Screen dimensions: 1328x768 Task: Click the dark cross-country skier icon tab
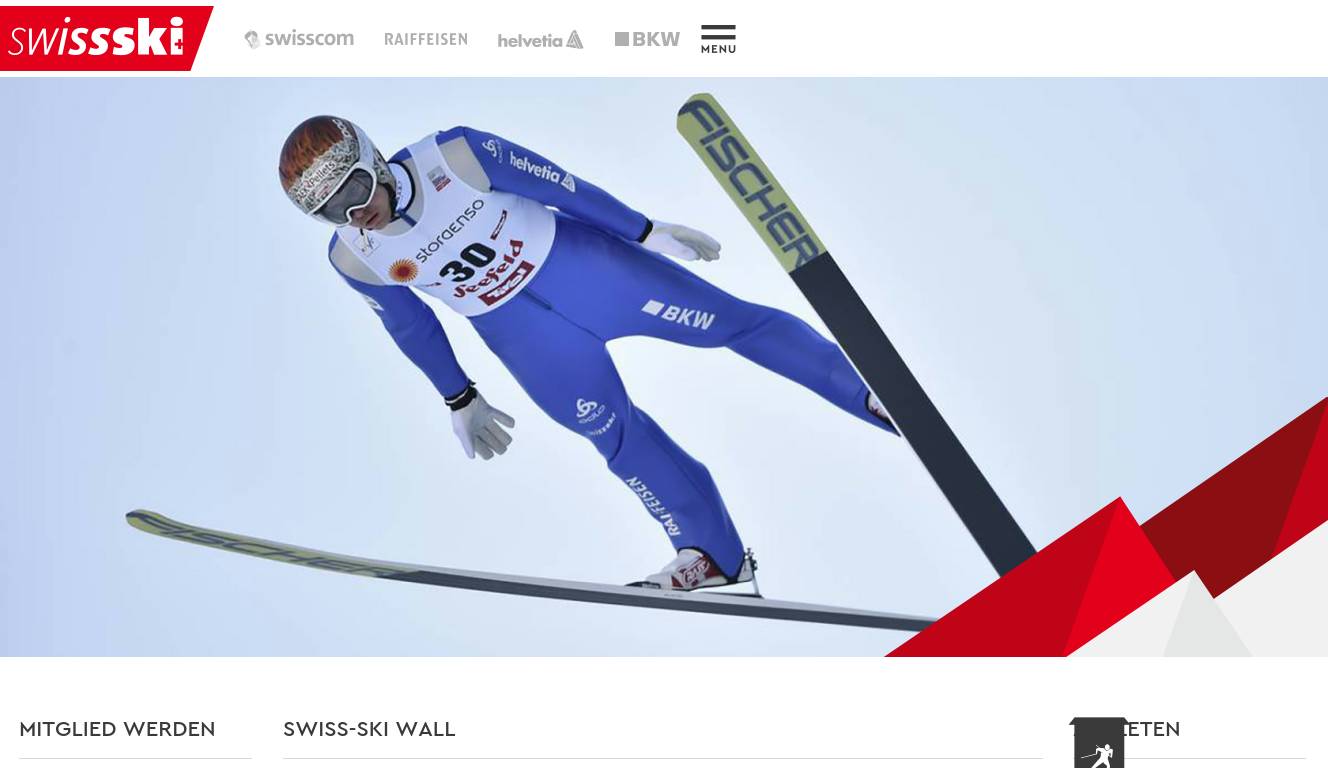[x=1099, y=744]
